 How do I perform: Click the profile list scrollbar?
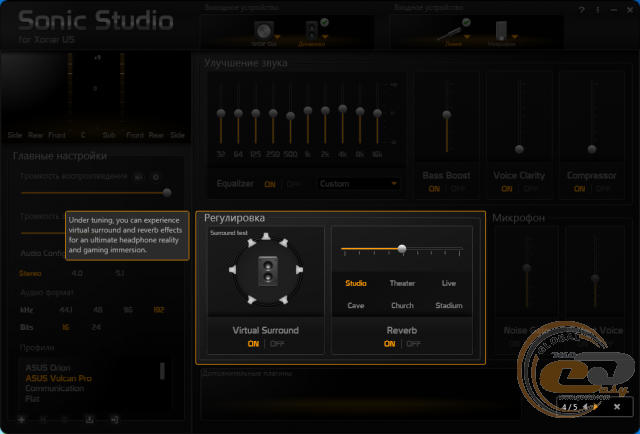click(x=162, y=371)
